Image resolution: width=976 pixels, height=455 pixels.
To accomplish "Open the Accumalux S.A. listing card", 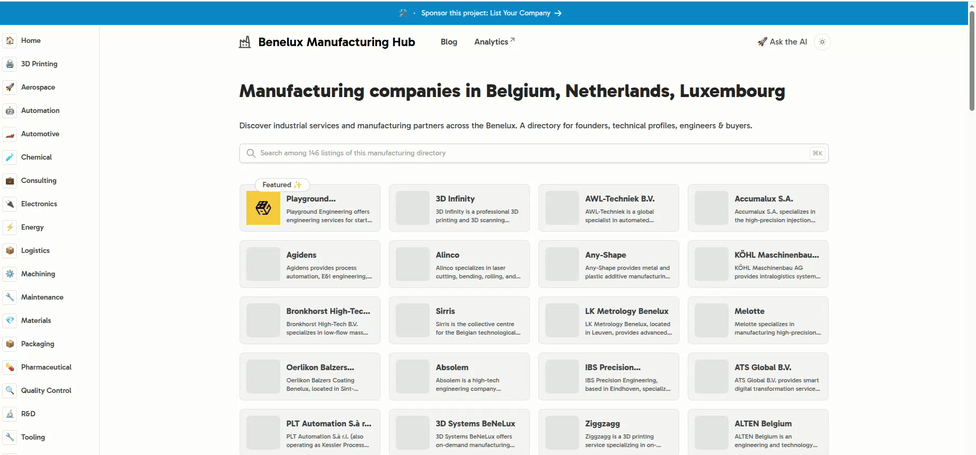I will [757, 208].
